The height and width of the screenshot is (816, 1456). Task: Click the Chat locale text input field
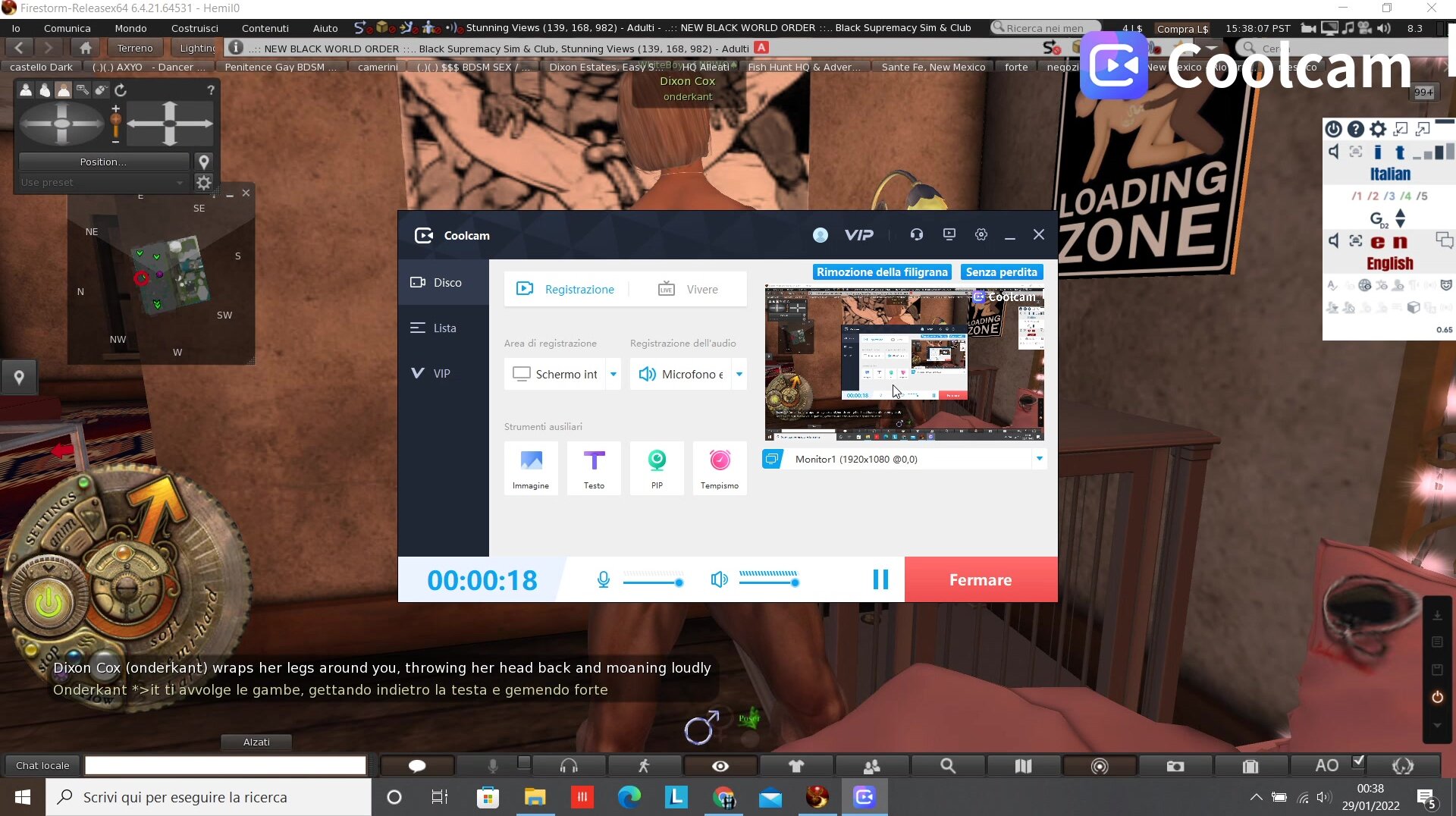[225, 766]
